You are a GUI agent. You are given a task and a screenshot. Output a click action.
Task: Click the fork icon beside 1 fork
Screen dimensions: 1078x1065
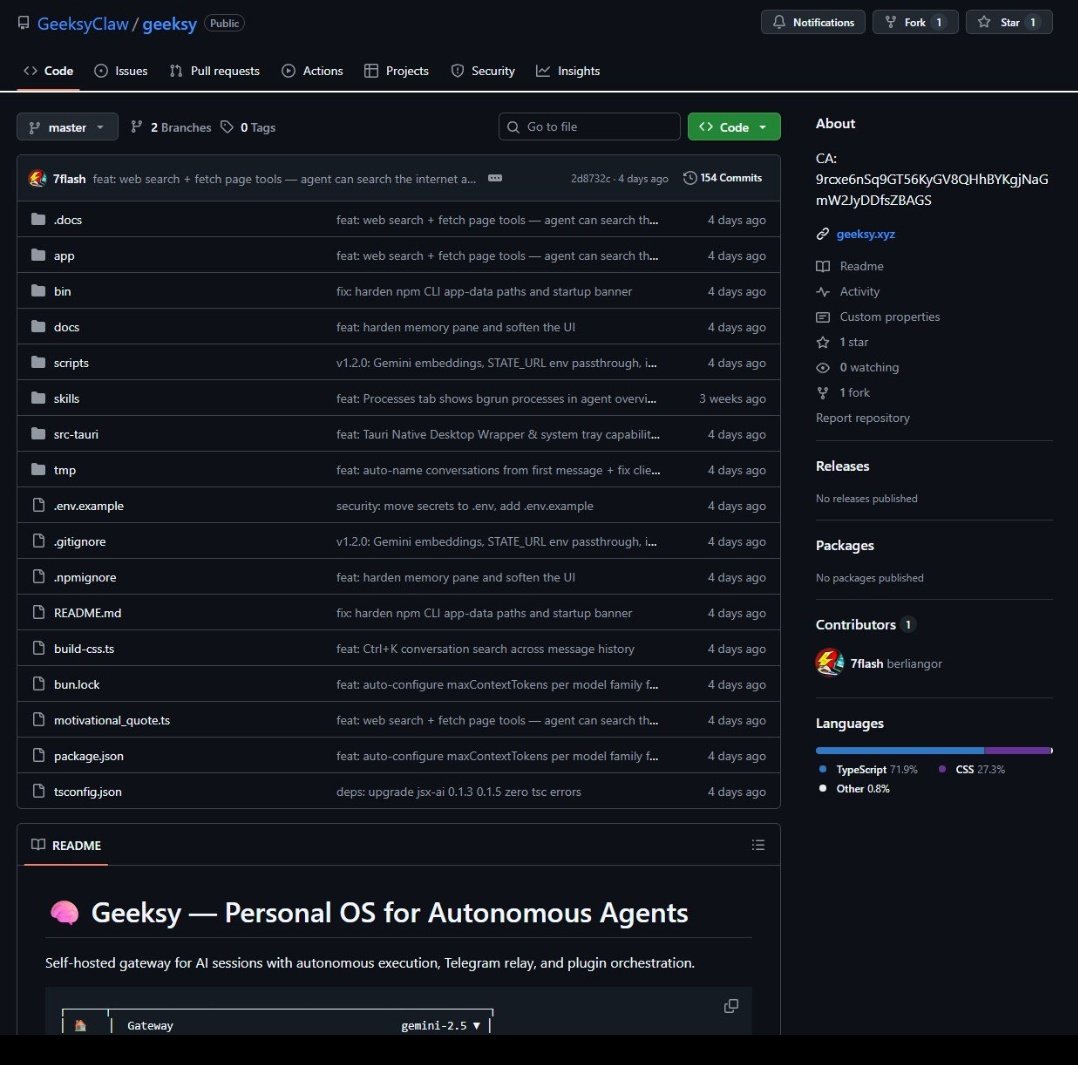point(822,393)
